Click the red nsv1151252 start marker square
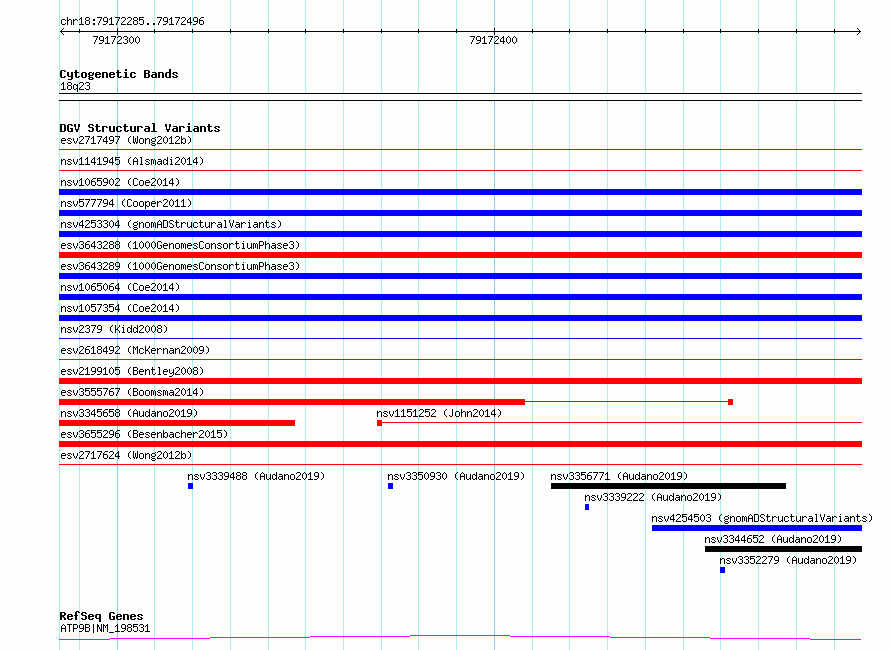The width and height of the screenshot is (890, 650). [379, 423]
